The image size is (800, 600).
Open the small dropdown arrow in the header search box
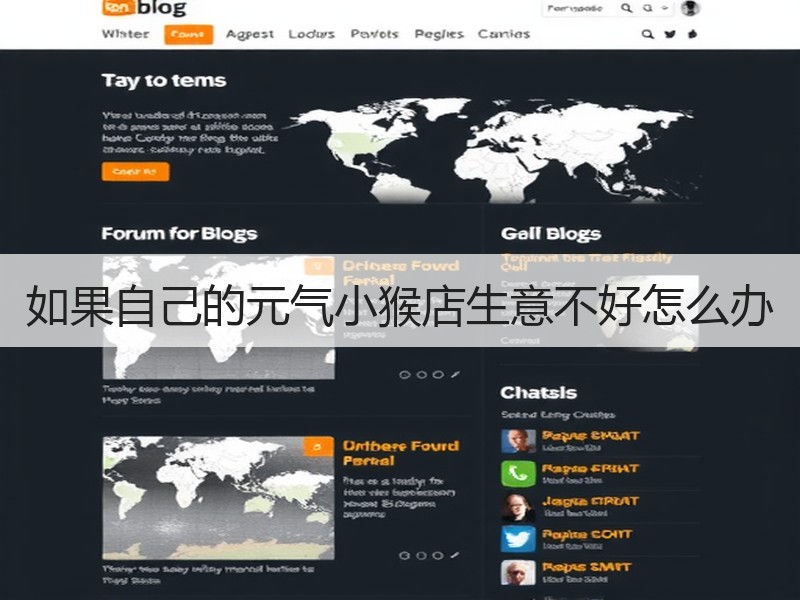tap(664, 8)
